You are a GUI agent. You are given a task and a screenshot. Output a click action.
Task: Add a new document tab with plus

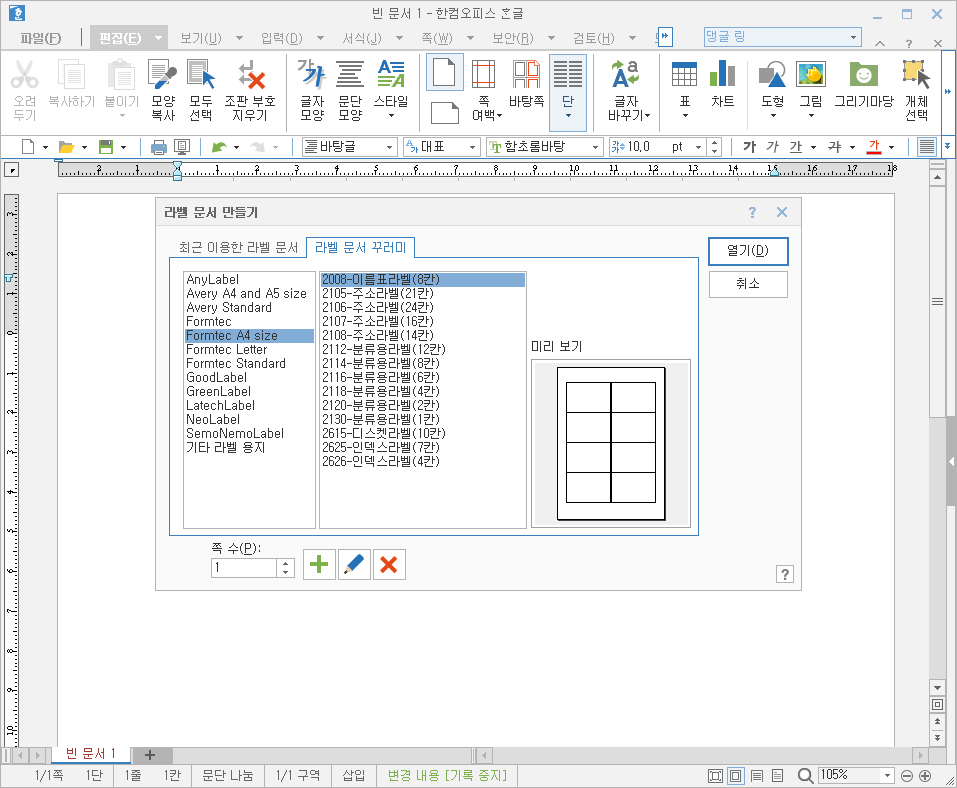pos(150,755)
